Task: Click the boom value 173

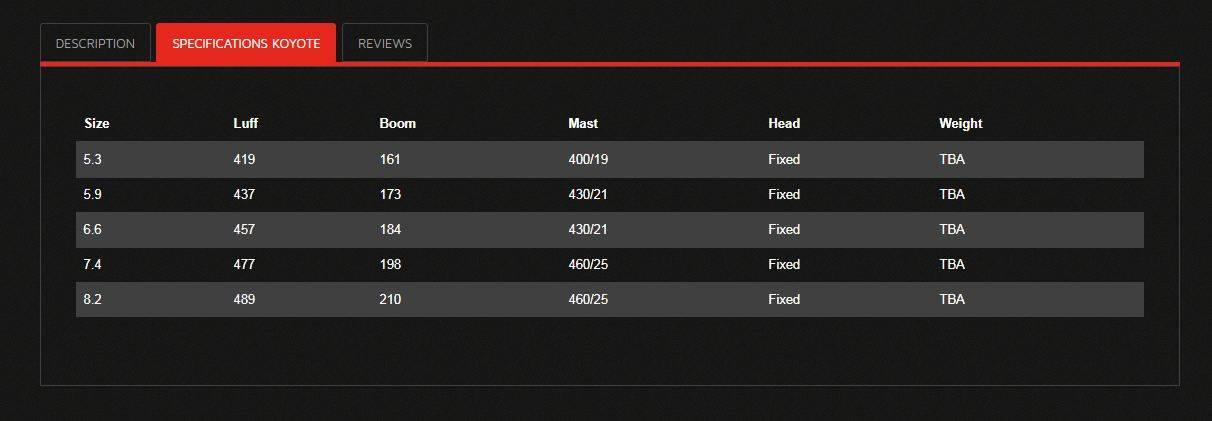Action: (x=390, y=195)
